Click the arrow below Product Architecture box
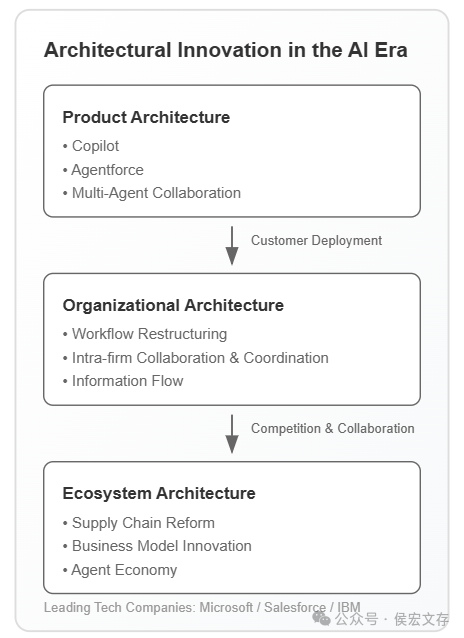Viewport: 464px width, 638px height. (x=232, y=246)
